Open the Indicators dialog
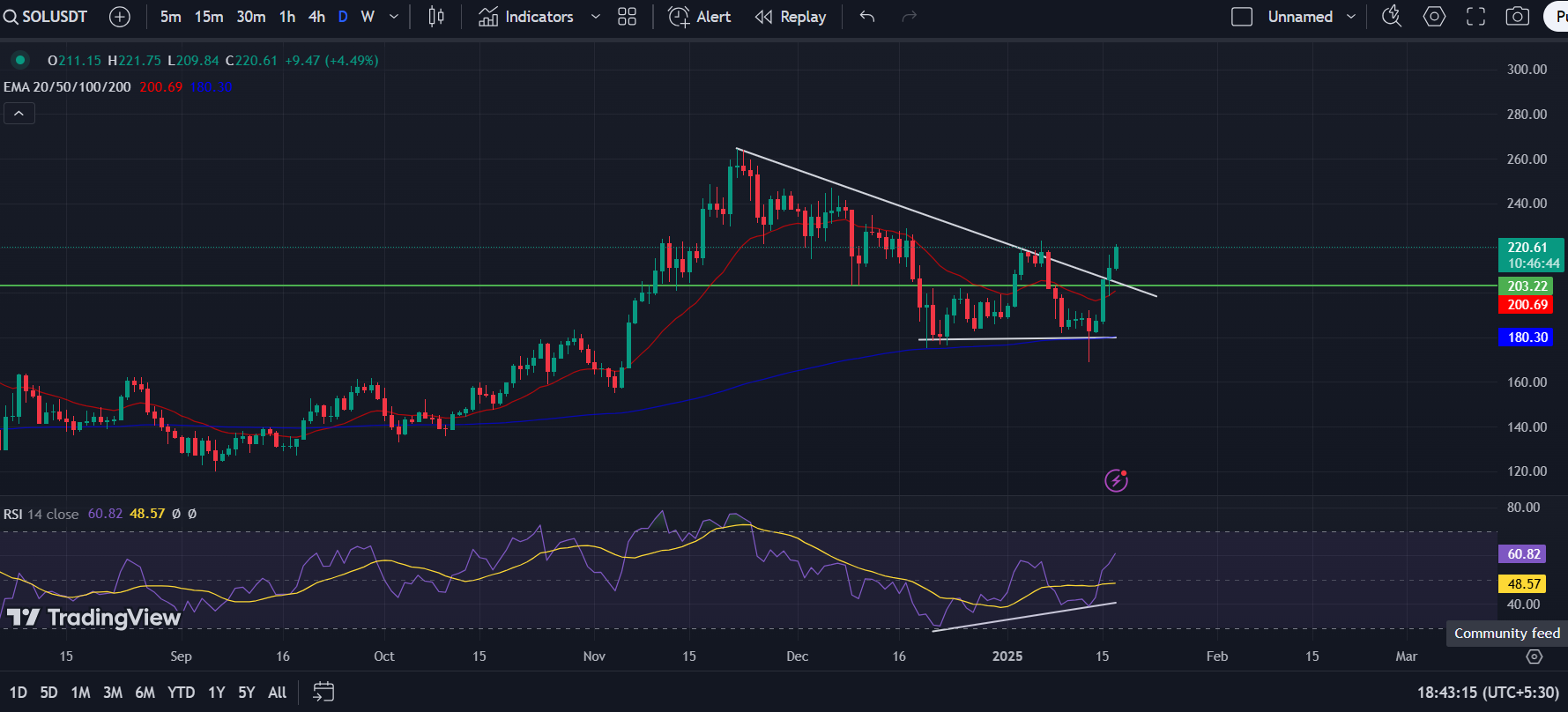The height and width of the screenshot is (712, 1568). coord(526,17)
